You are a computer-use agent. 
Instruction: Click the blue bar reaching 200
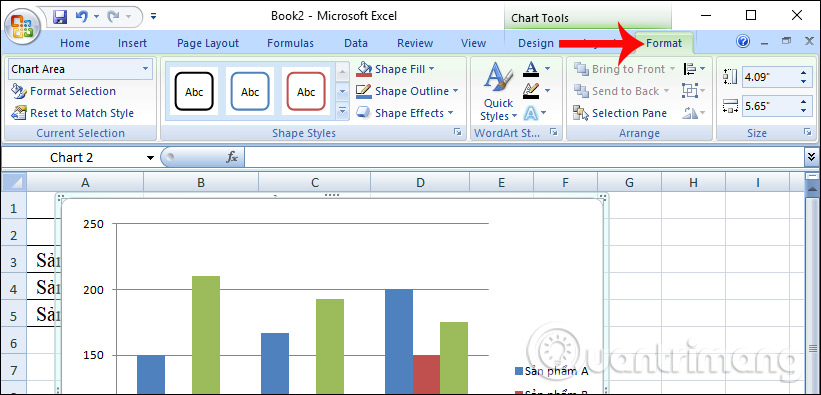point(398,342)
